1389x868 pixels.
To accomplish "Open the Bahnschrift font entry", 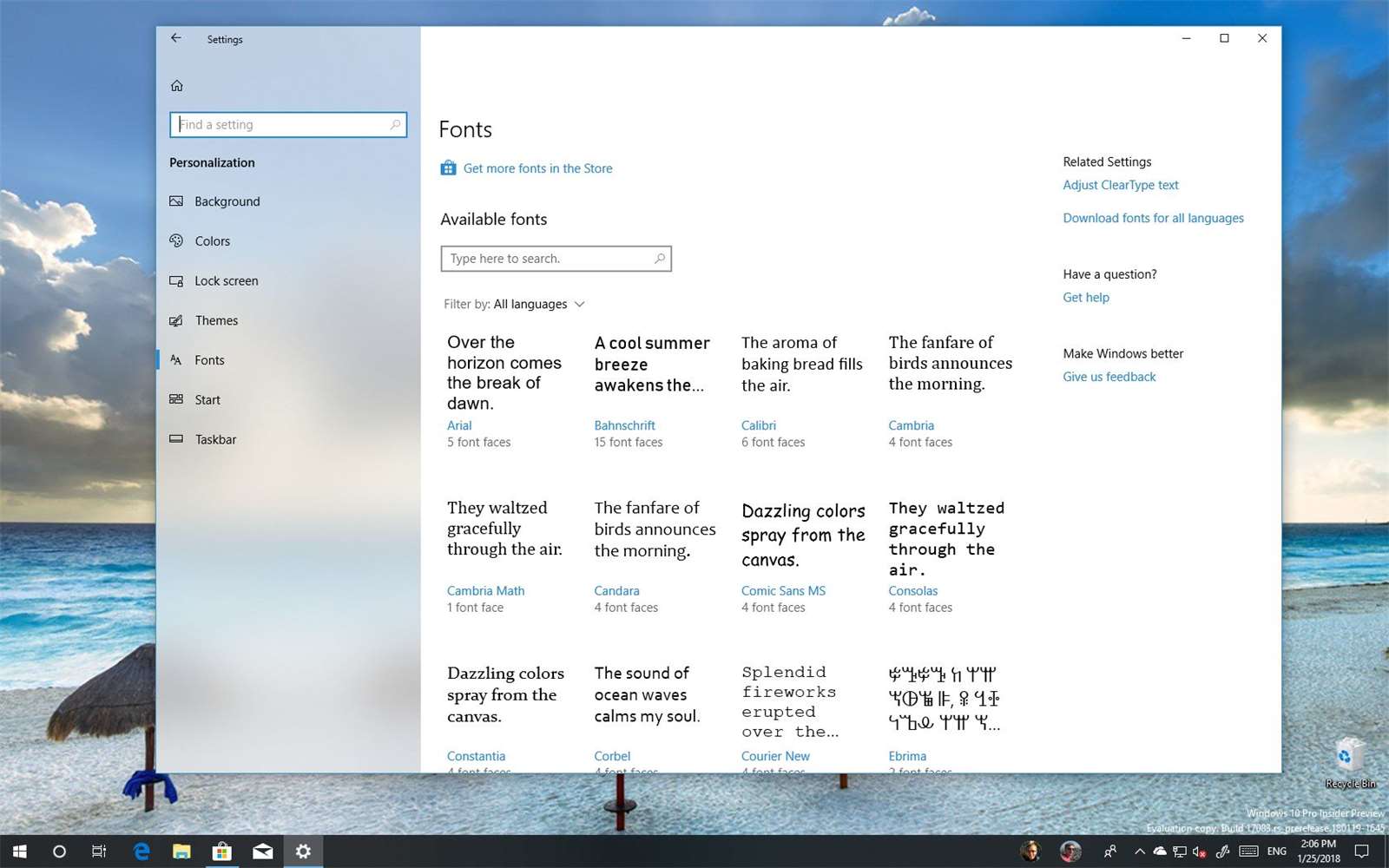I will [x=625, y=425].
